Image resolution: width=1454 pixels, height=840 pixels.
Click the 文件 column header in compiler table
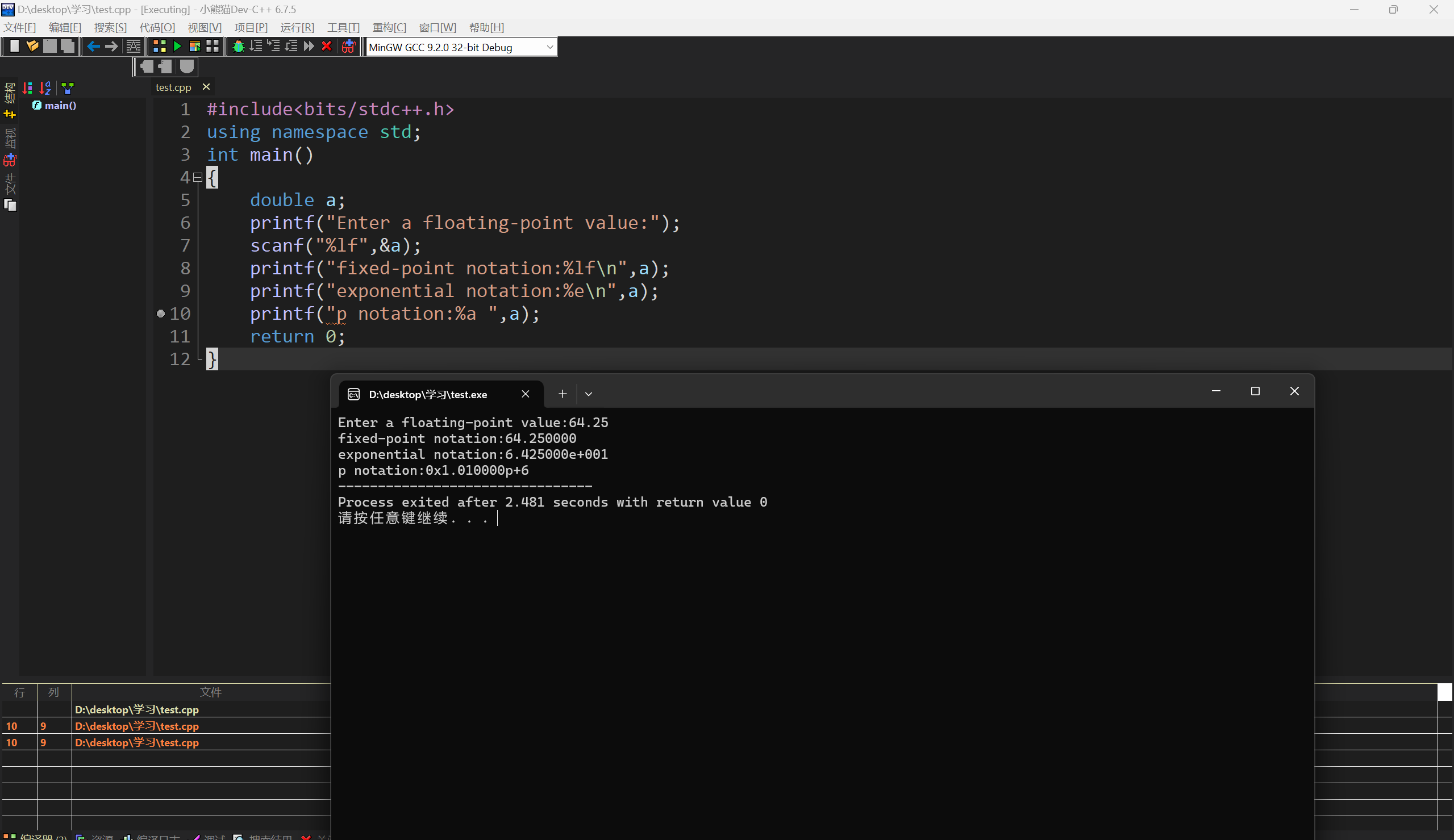pyautogui.click(x=210, y=692)
